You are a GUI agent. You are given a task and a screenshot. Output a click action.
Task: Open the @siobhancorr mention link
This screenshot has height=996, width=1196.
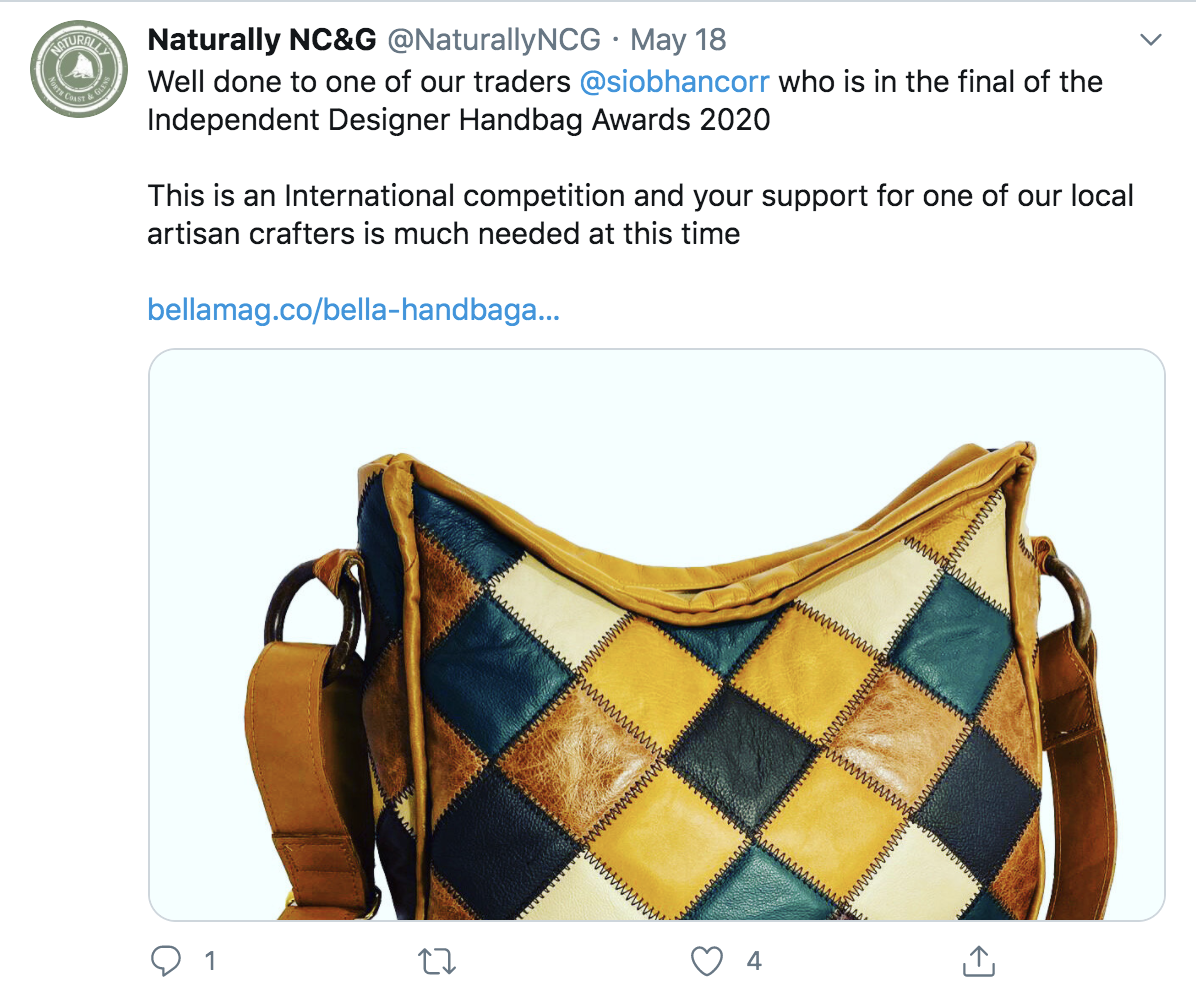(x=674, y=82)
